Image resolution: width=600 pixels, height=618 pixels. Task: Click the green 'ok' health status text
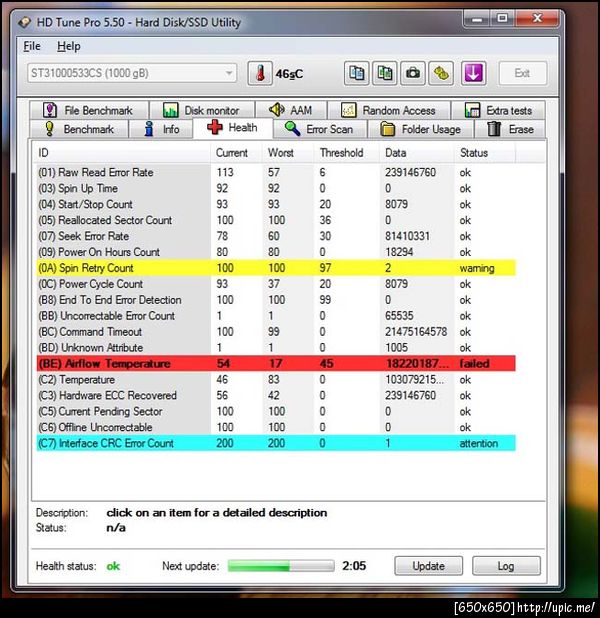(113, 566)
